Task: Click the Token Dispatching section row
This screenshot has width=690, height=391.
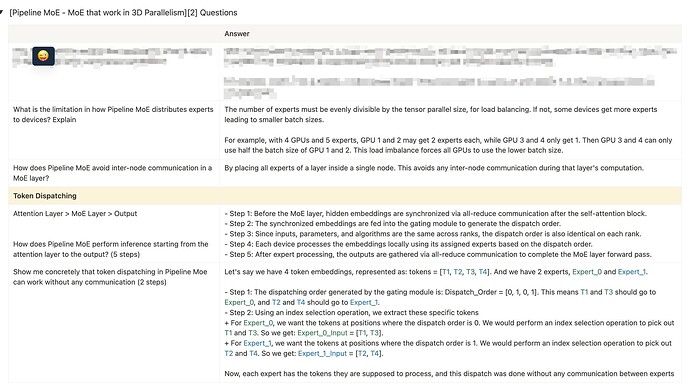Action: pyautogui.click(x=345, y=196)
